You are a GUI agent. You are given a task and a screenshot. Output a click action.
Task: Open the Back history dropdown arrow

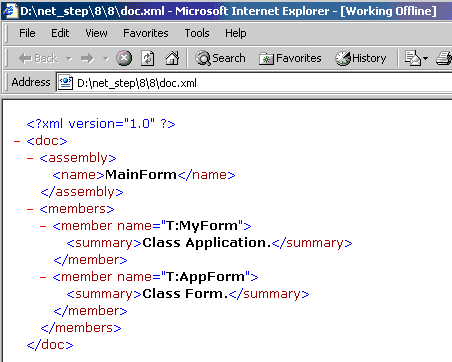click(x=69, y=59)
